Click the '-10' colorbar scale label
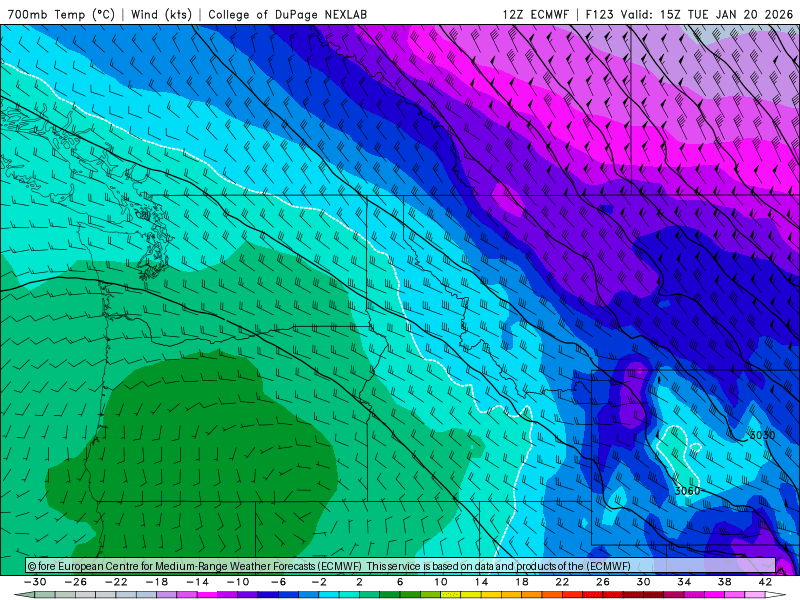 [x=238, y=582]
